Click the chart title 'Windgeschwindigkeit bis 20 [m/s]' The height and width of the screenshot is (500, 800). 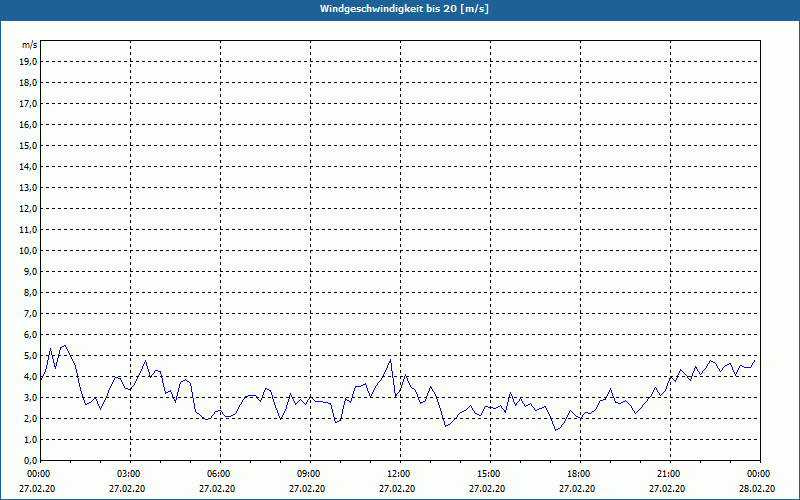point(404,9)
